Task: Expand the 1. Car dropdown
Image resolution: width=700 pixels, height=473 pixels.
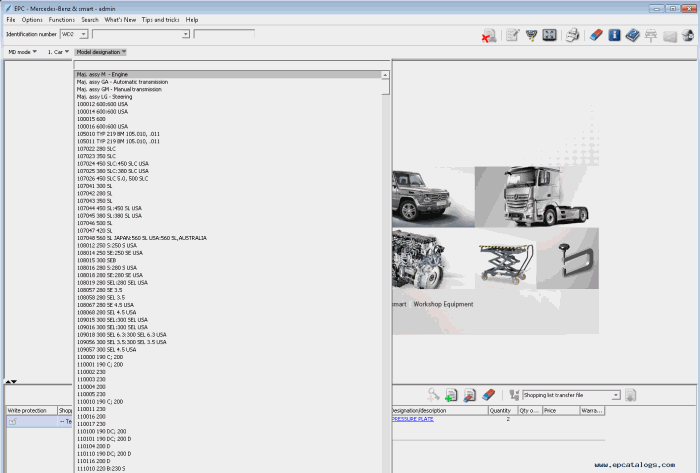Action: (58, 52)
